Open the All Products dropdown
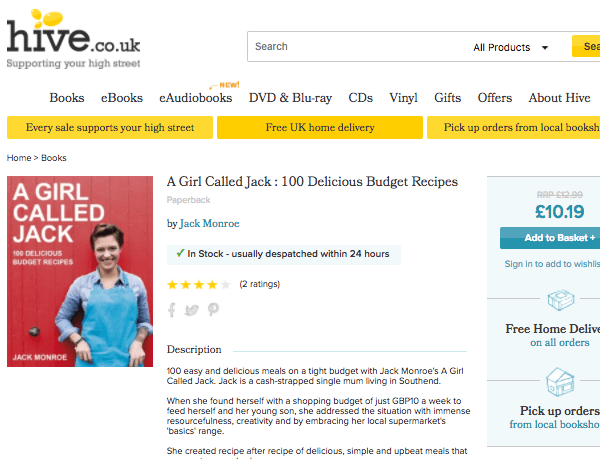Image resolution: width=600 pixels, height=459 pixels. pyautogui.click(x=511, y=47)
